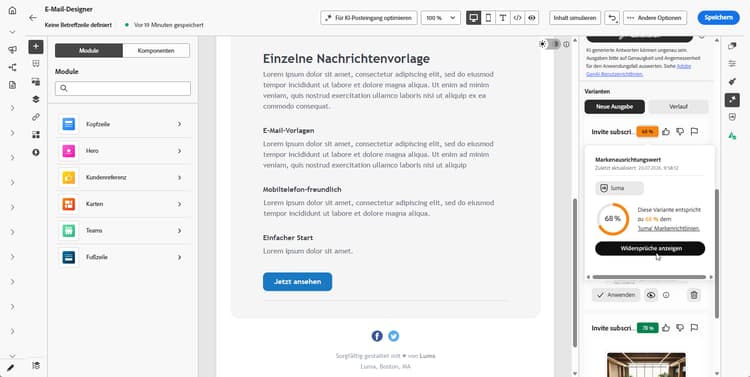The image size is (750, 377).
Task: Switch to the Module tab
Action: (89, 51)
